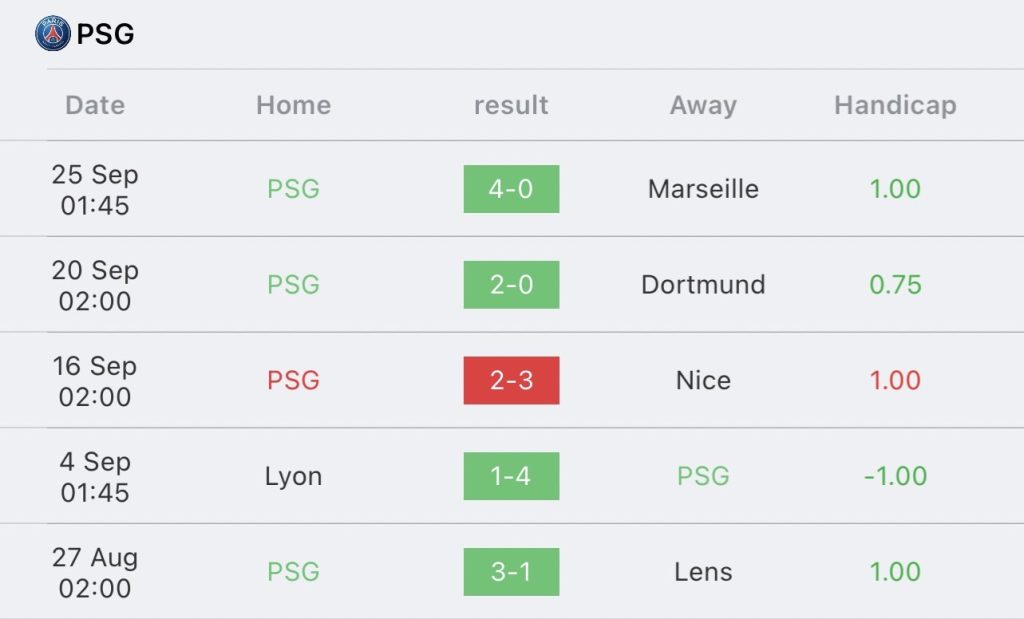Image resolution: width=1024 pixels, height=619 pixels.
Task: Click the 25 Sep 01:45 date cell
Action: click(95, 189)
